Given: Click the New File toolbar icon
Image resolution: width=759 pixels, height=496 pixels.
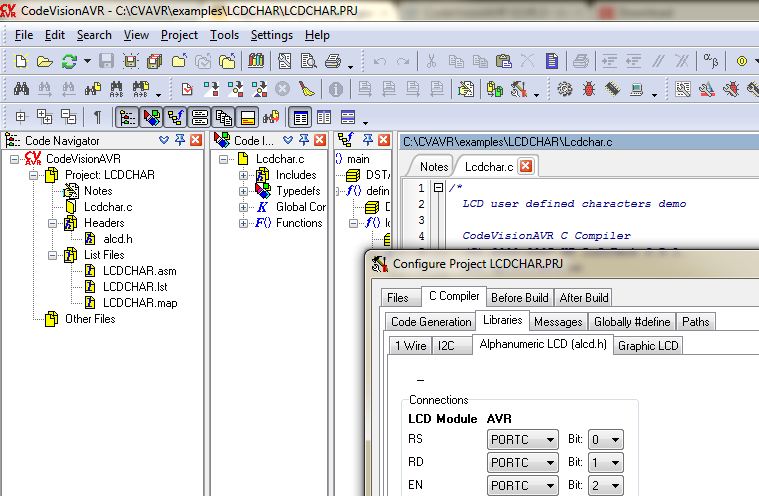Looking at the screenshot, I should tap(21, 62).
